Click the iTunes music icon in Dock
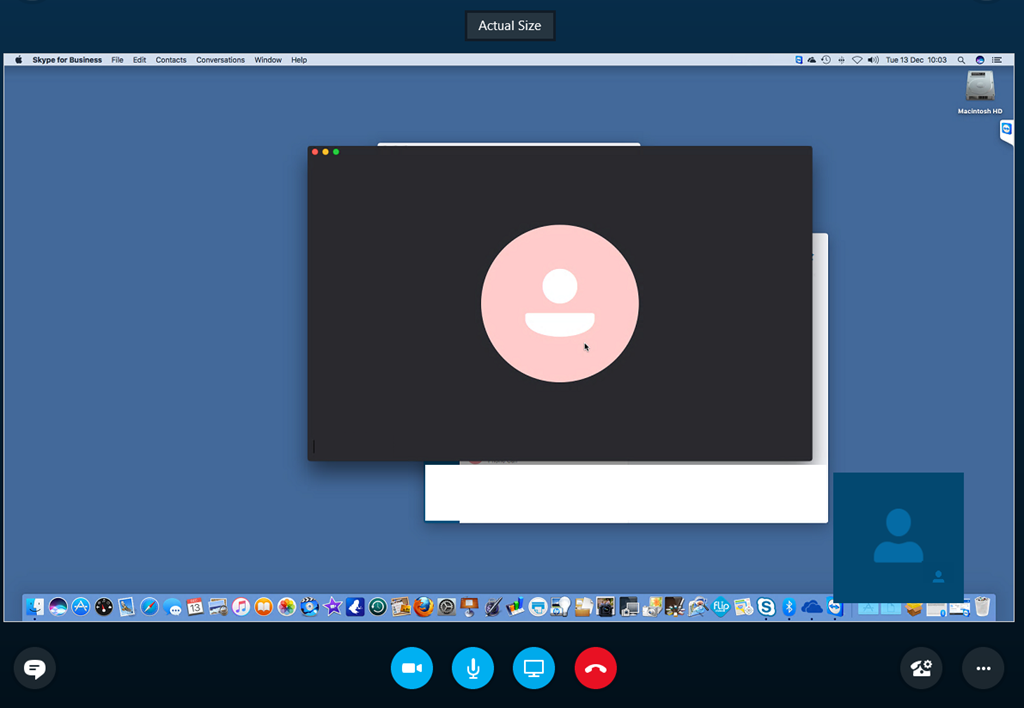 (241, 606)
